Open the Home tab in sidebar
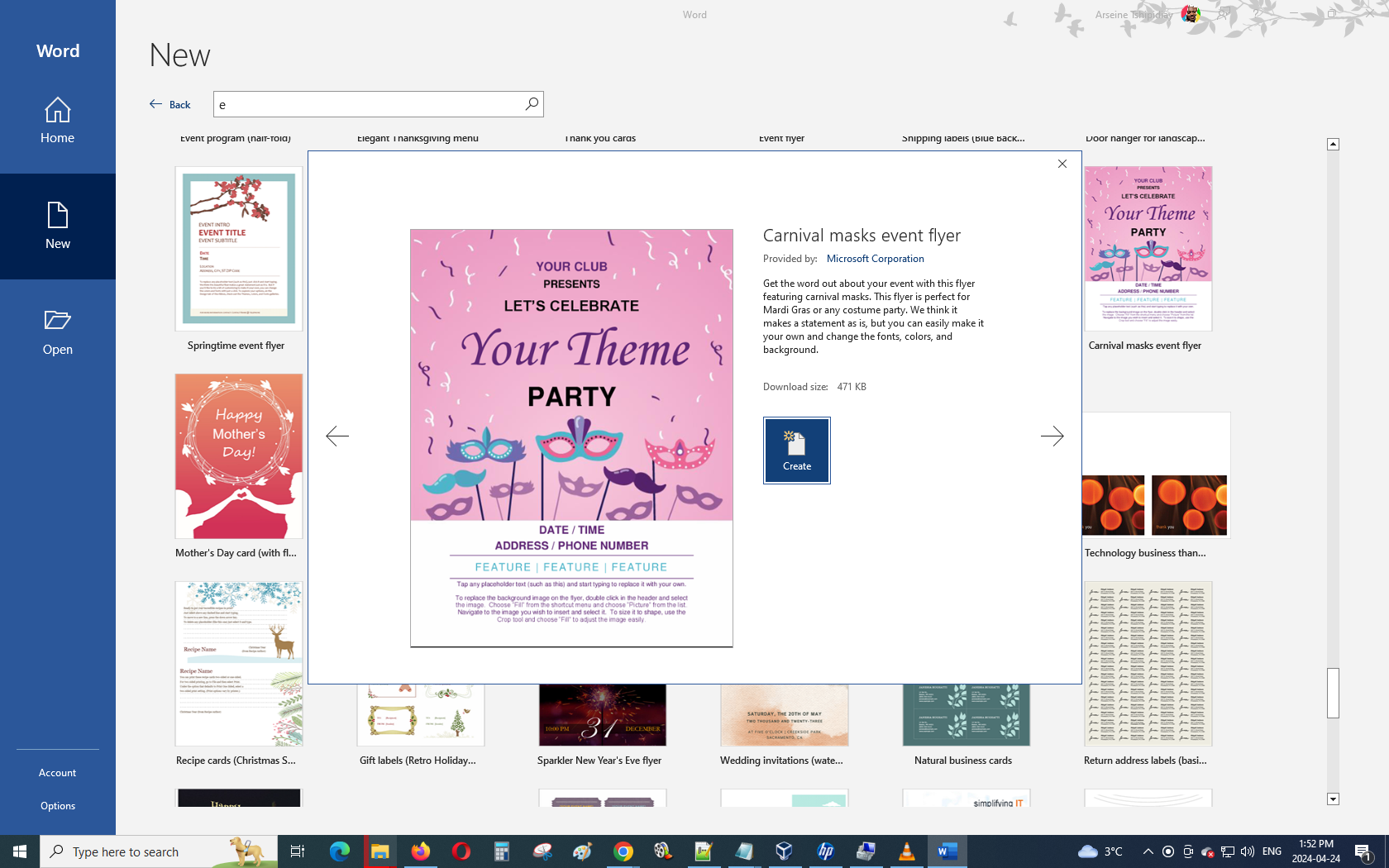Screen dimensions: 1389x868 58,121
